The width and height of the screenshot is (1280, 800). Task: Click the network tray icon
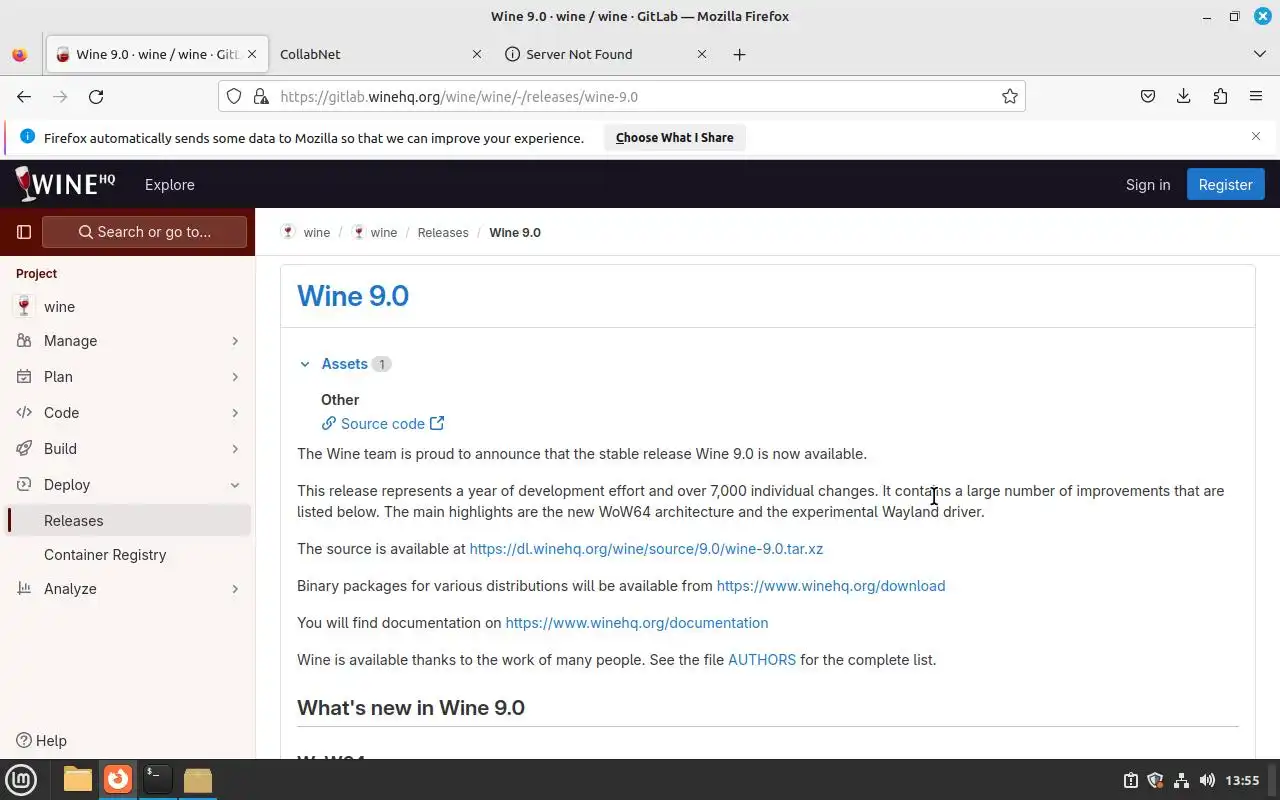[1181, 780]
